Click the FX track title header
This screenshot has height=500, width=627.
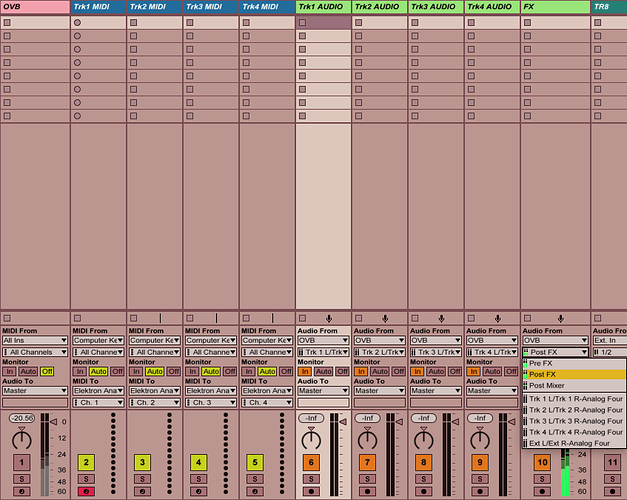tap(554, 7)
